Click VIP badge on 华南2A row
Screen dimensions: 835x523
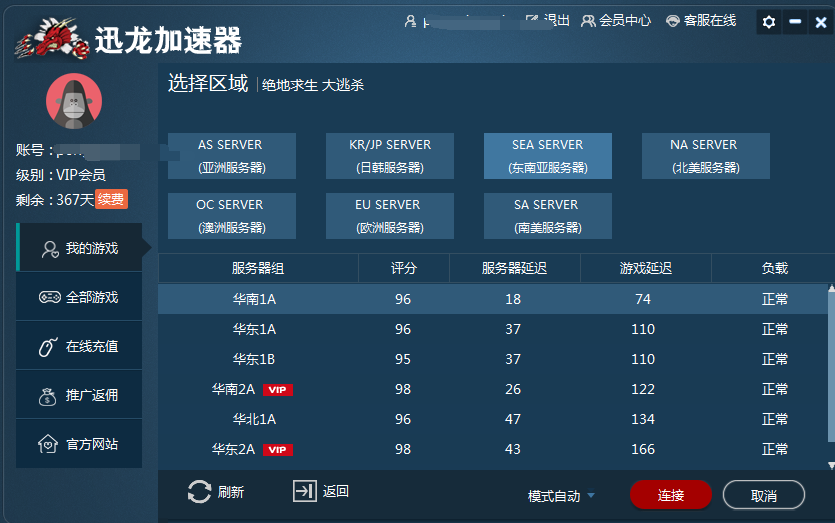pyautogui.click(x=277, y=390)
